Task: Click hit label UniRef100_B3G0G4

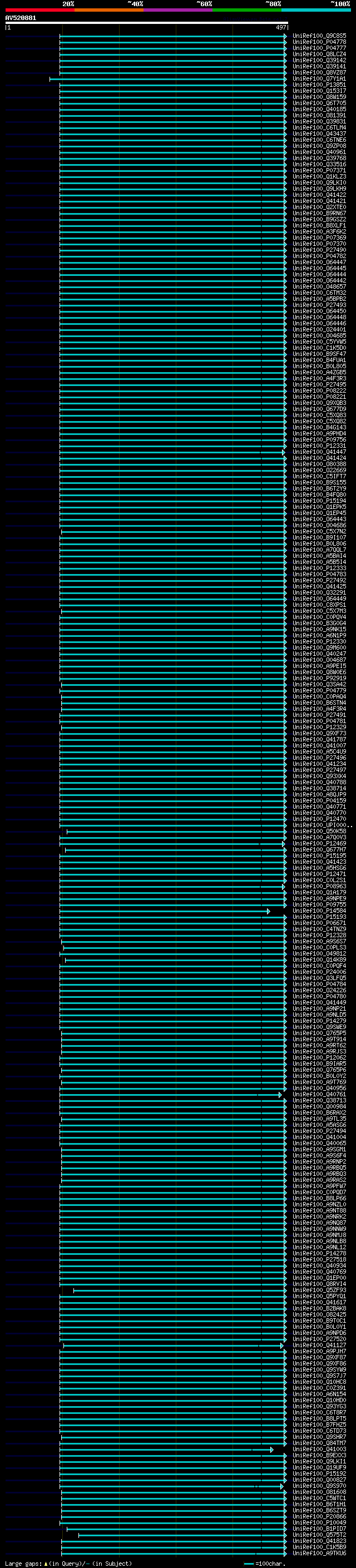Action: coord(319,624)
